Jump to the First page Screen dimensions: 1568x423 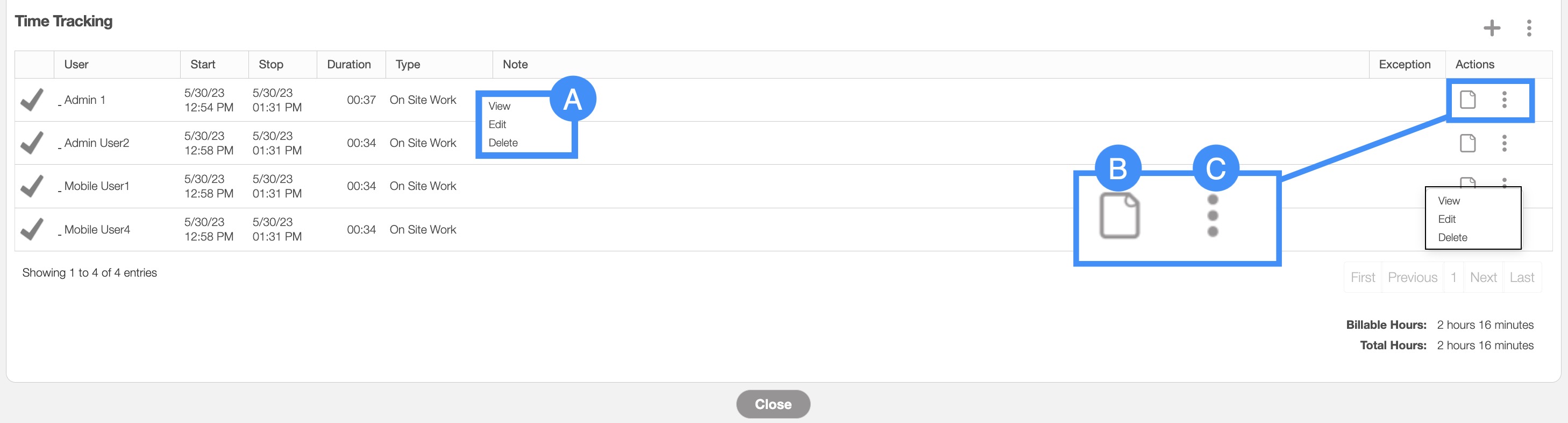[1362, 278]
